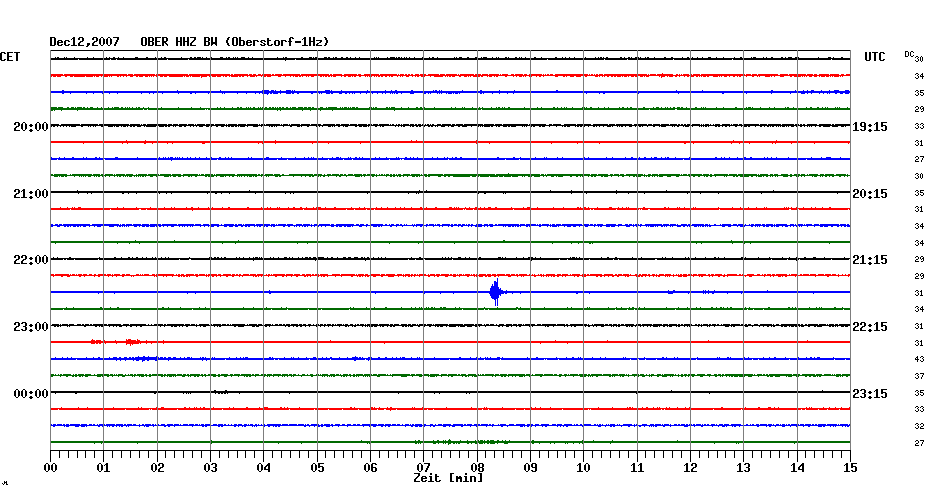930x494 pixels.
Task: Click the 22:15 UTC time label
Action: coord(870,327)
